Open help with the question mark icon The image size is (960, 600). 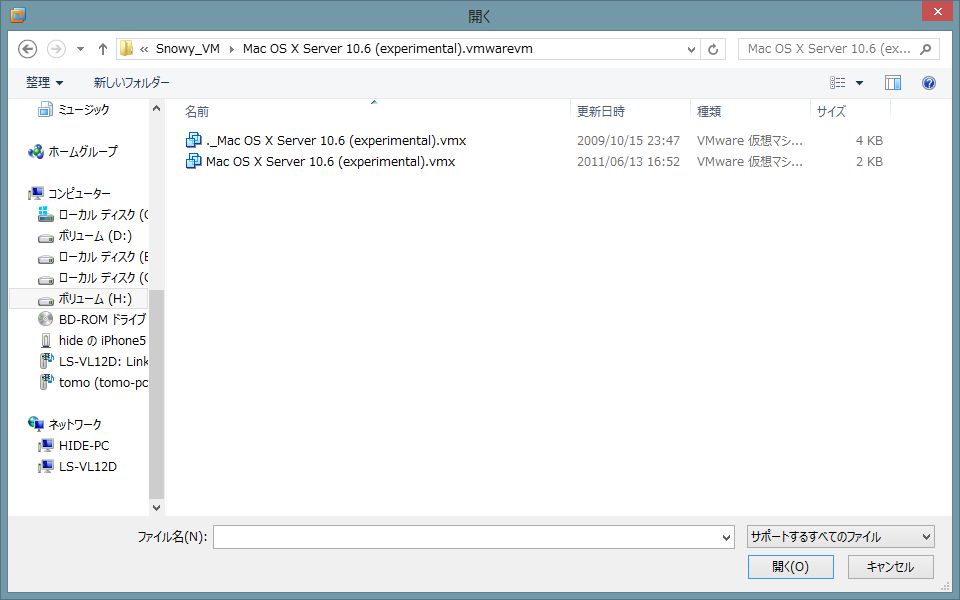click(929, 83)
